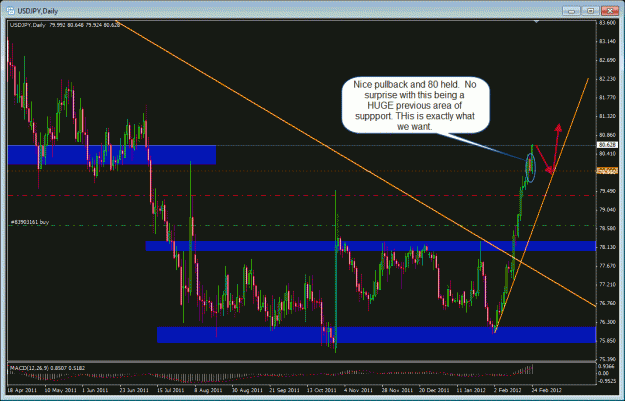Click price level 80.860 on the axis
The width and height of the screenshot is (625, 401).
point(607,135)
